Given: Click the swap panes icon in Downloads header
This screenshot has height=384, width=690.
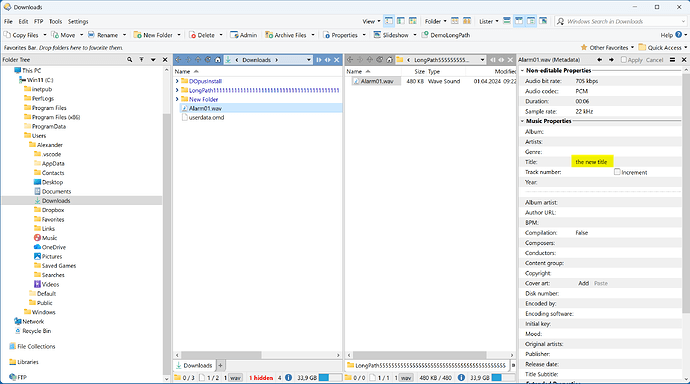Looking at the screenshot, I should point(327,60).
